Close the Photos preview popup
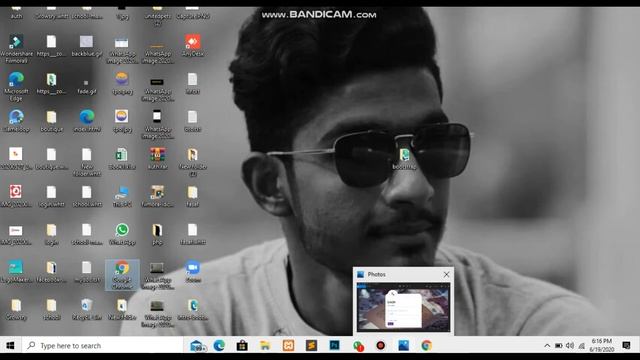This screenshot has width=640, height=360. coord(447,274)
